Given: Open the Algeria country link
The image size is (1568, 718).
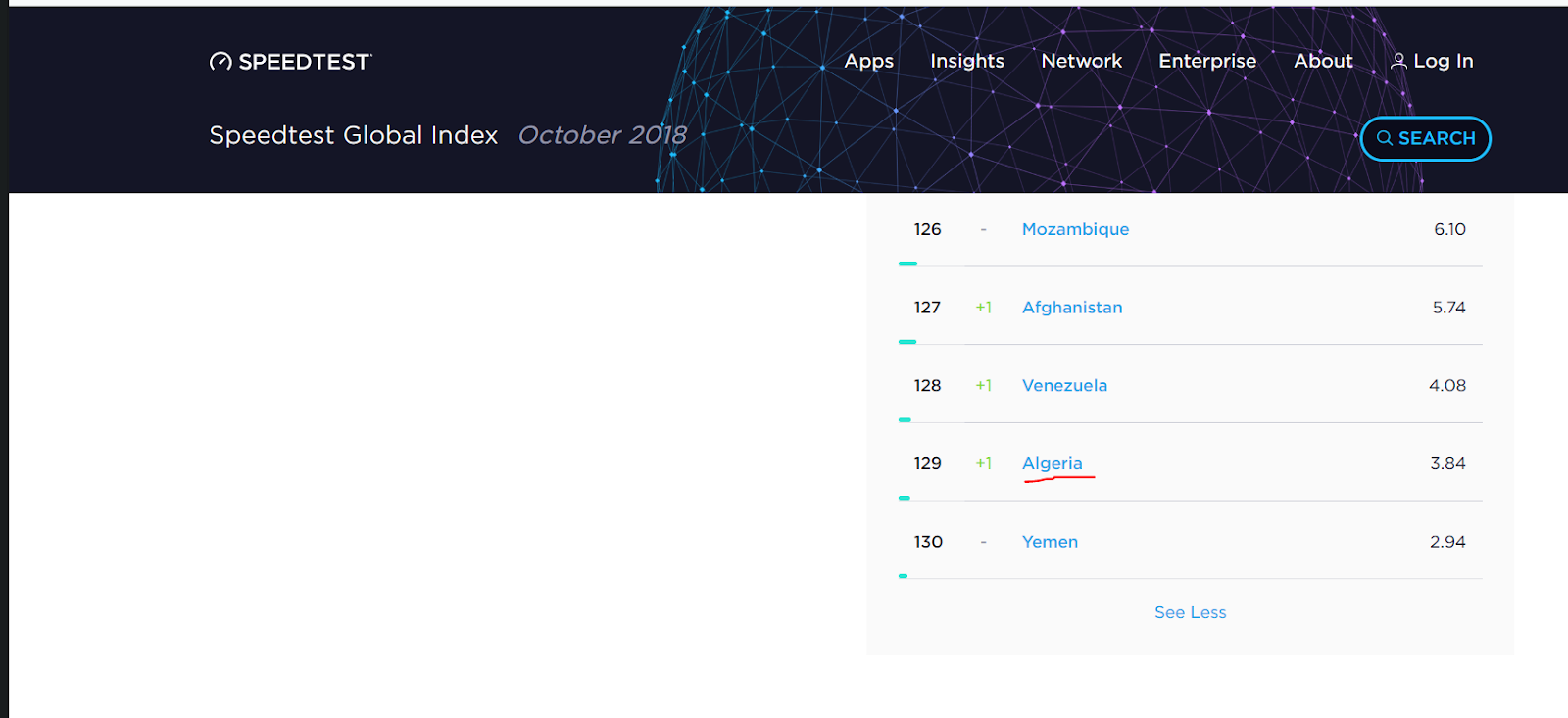Looking at the screenshot, I should [x=1053, y=463].
